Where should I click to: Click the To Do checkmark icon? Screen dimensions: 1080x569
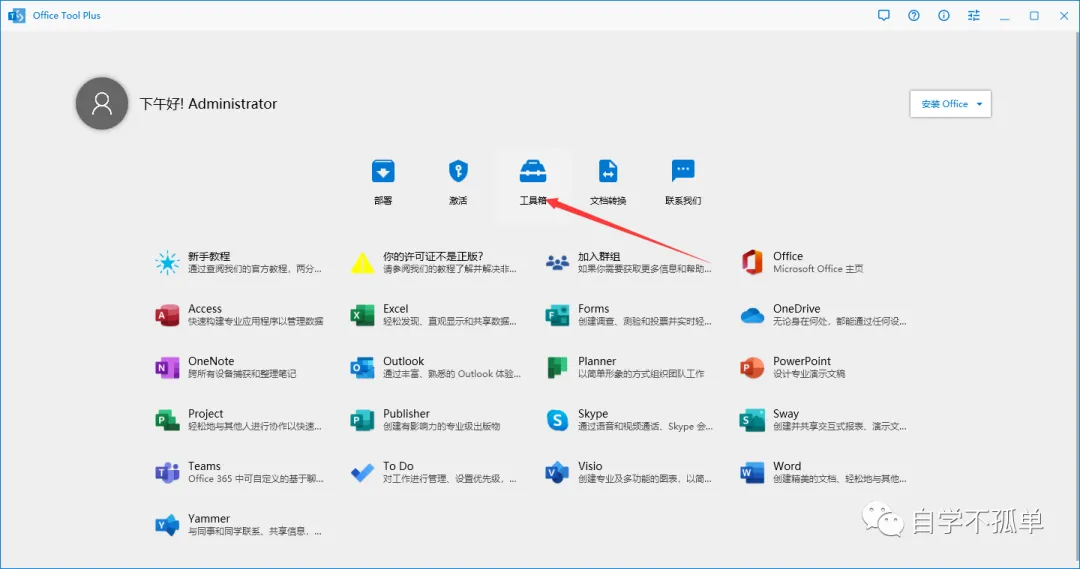click(362, 473)
